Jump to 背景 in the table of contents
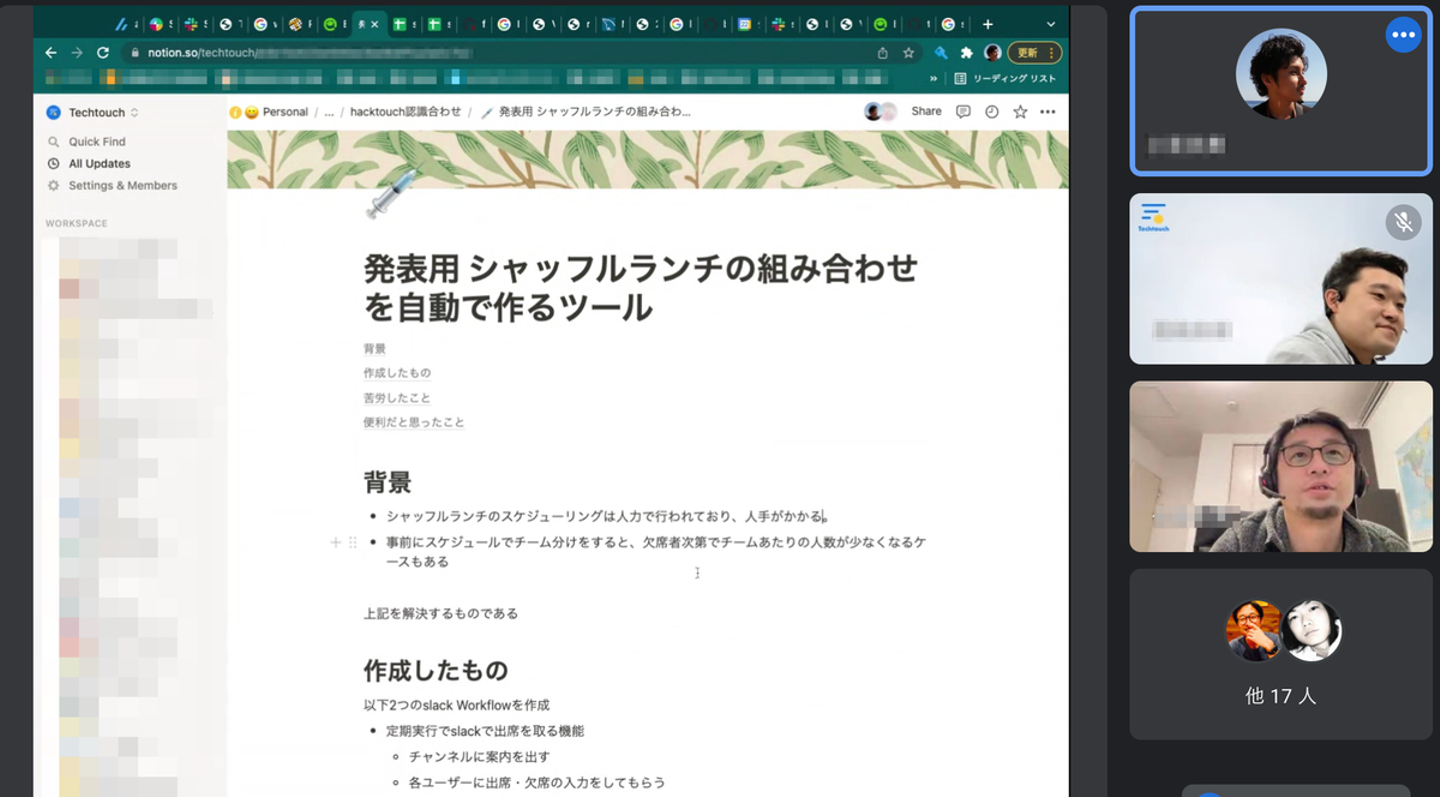 coord(375,349)
